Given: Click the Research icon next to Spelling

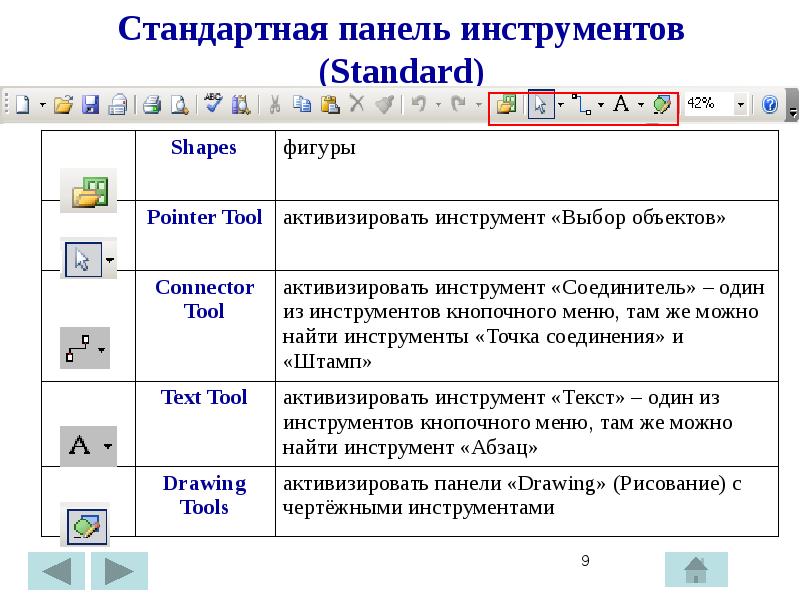Looking at the screenshot, I should click(x=240, y=105).
